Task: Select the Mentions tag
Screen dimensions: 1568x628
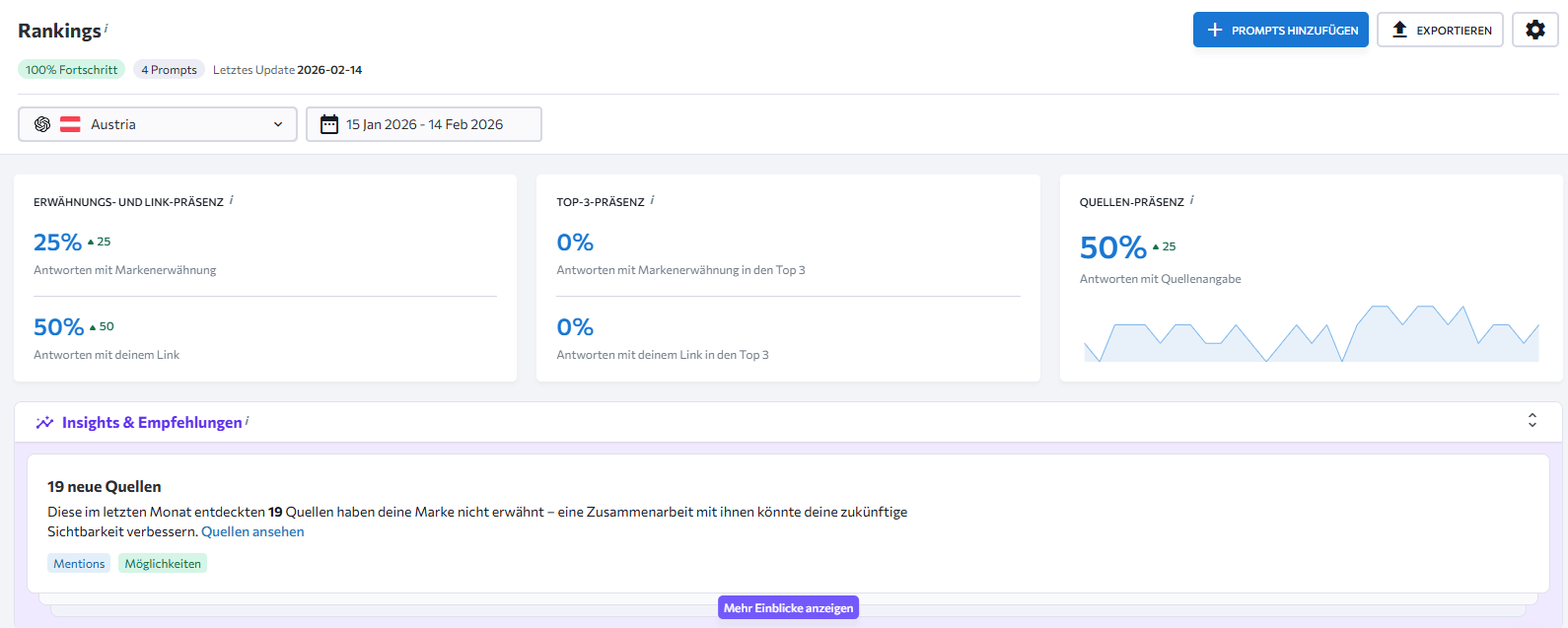Action: coord(79,564)
